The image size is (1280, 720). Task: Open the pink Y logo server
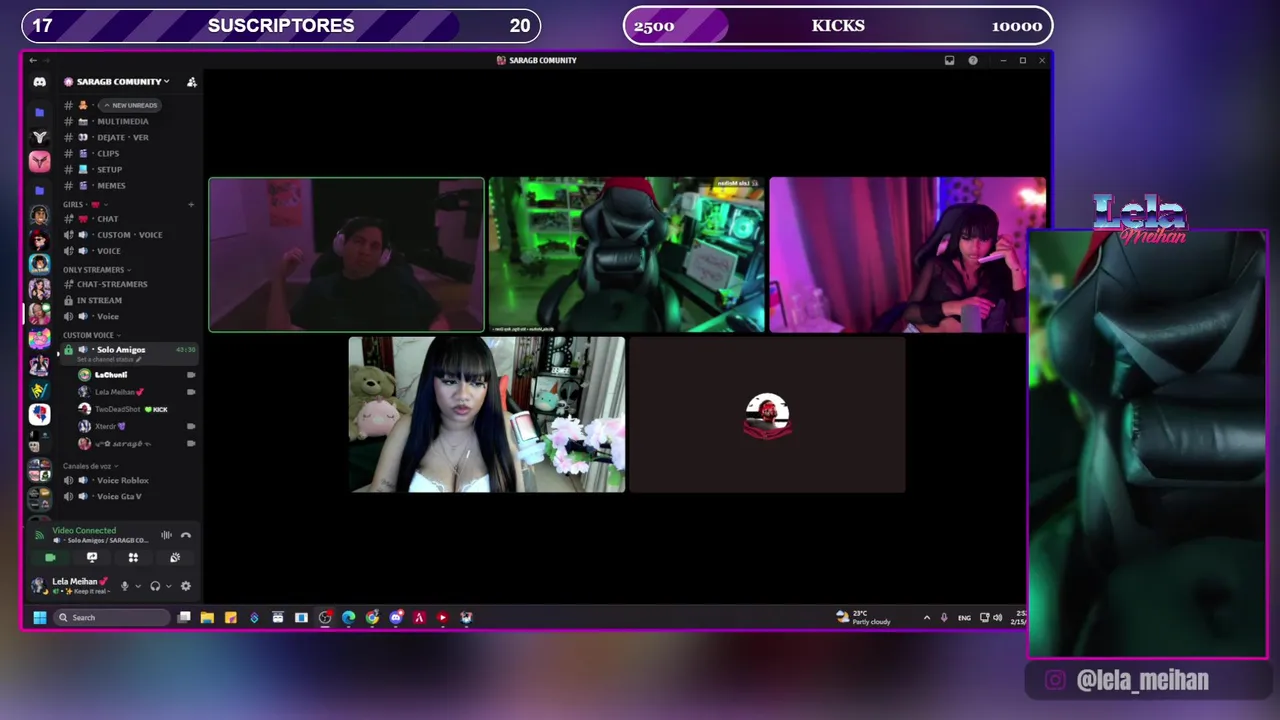(x=39, y=161)
